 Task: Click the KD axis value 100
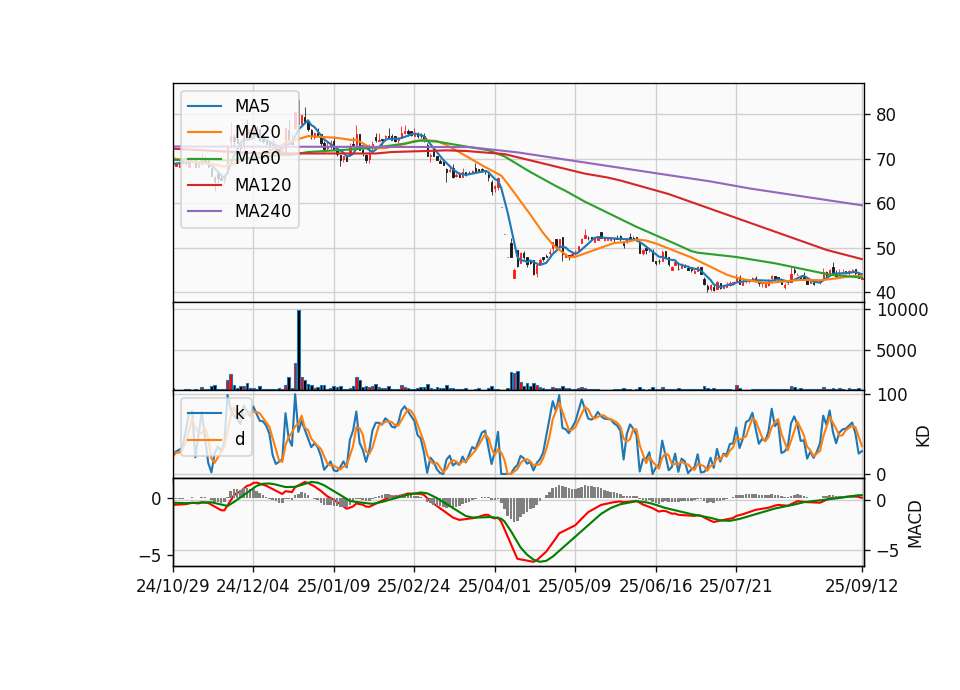(x=892, y=395)
